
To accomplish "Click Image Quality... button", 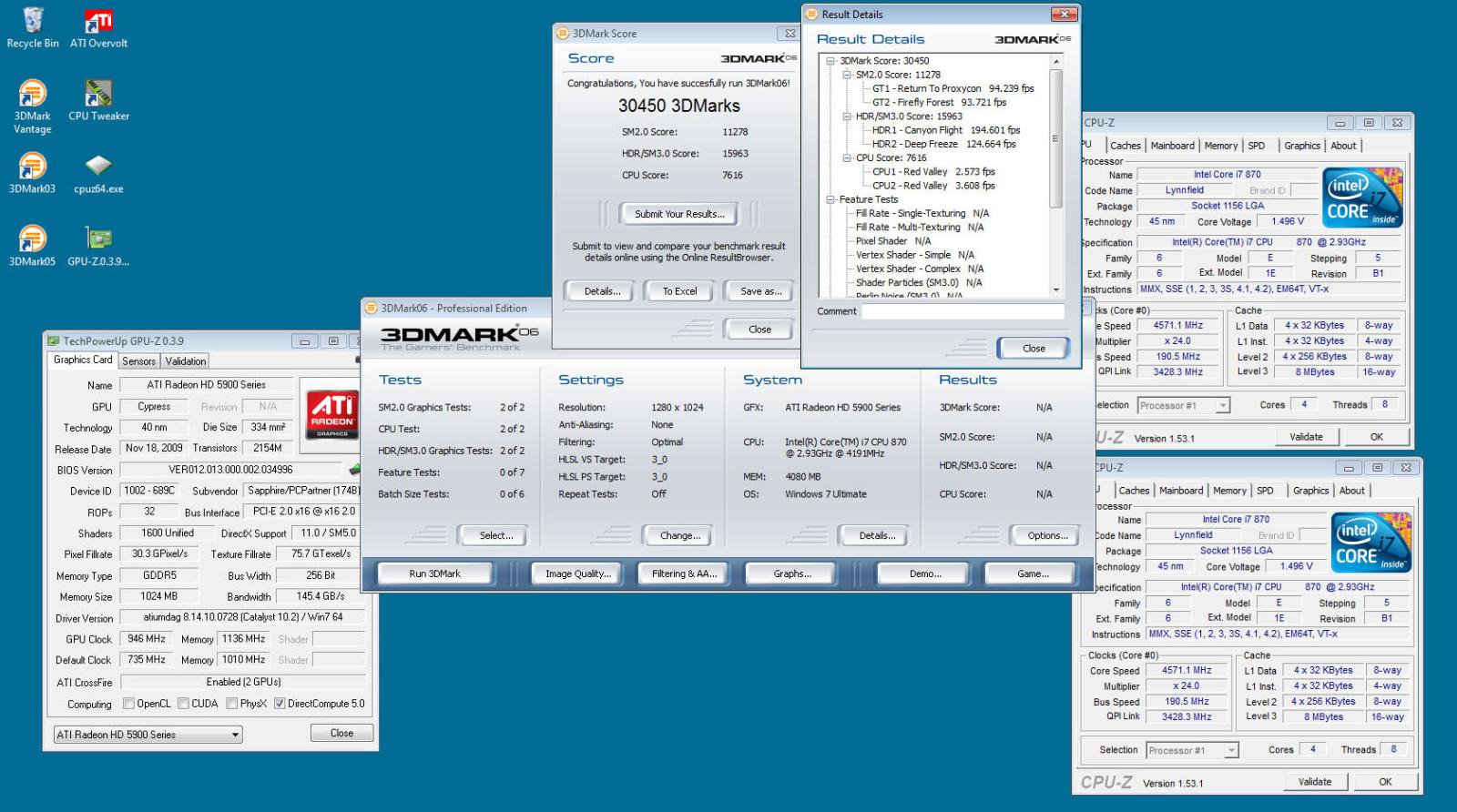I will point(577,573).
